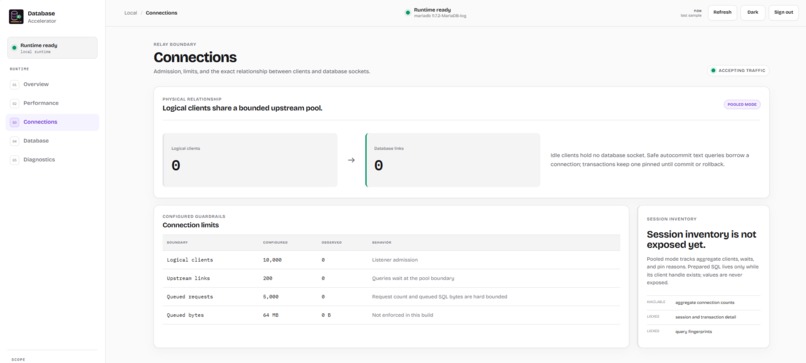Open the Performance page

[52, 103]
